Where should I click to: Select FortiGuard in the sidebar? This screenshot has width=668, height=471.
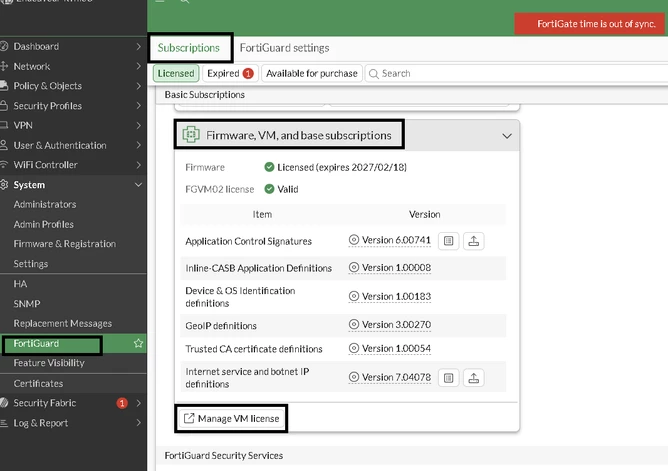coord(36,343)
